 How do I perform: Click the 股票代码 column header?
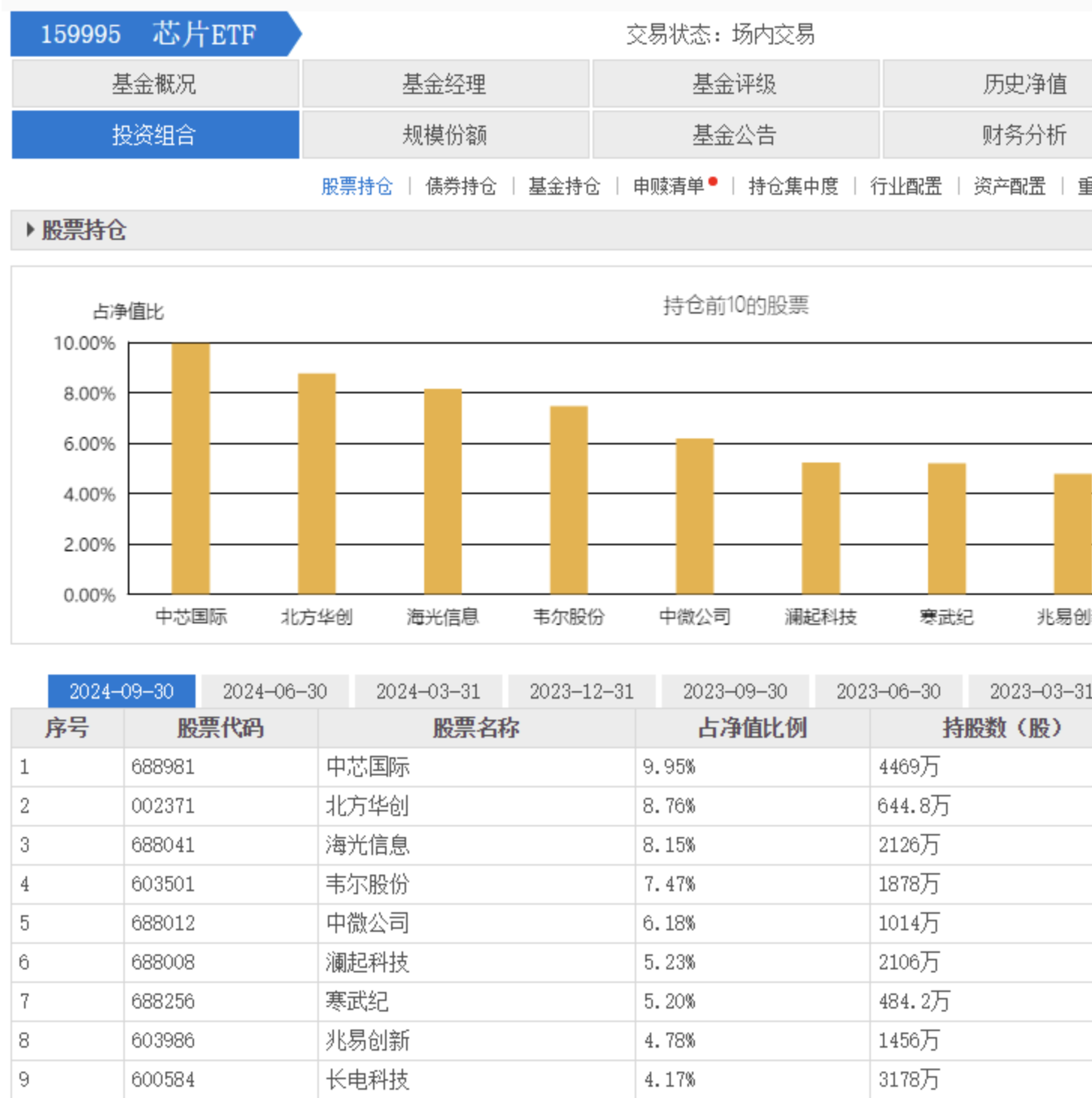tap(221, 728)
